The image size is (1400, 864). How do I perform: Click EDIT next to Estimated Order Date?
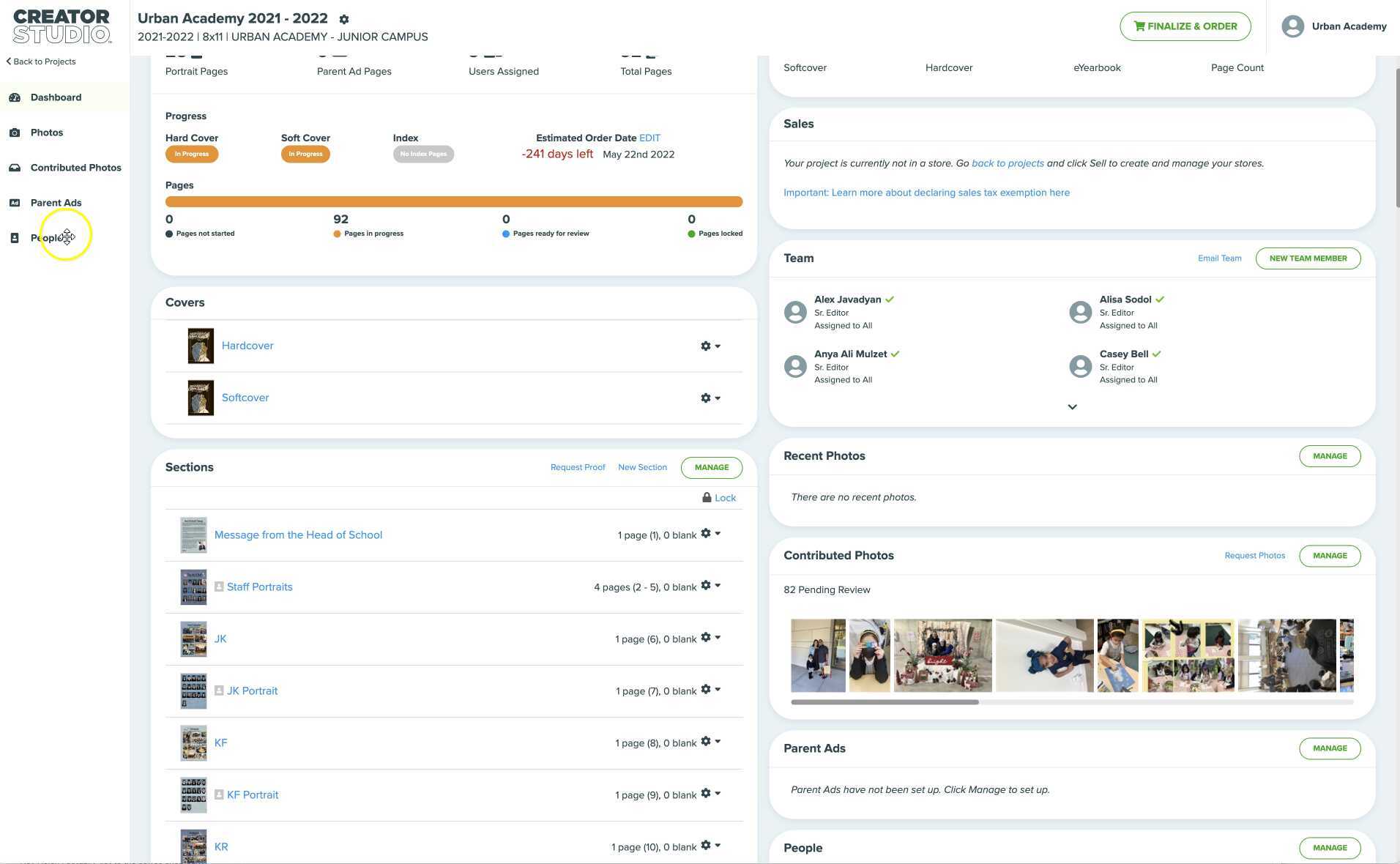click(x=649, y=138)
